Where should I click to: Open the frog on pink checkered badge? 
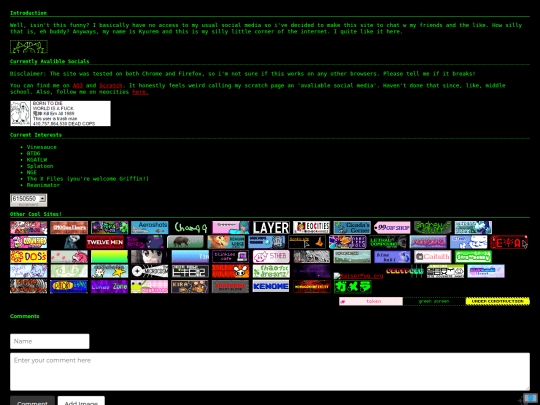coord(149,287)
